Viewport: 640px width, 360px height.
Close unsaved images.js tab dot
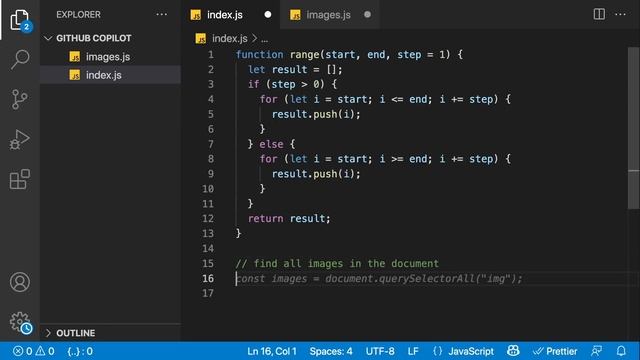[367, 15]
